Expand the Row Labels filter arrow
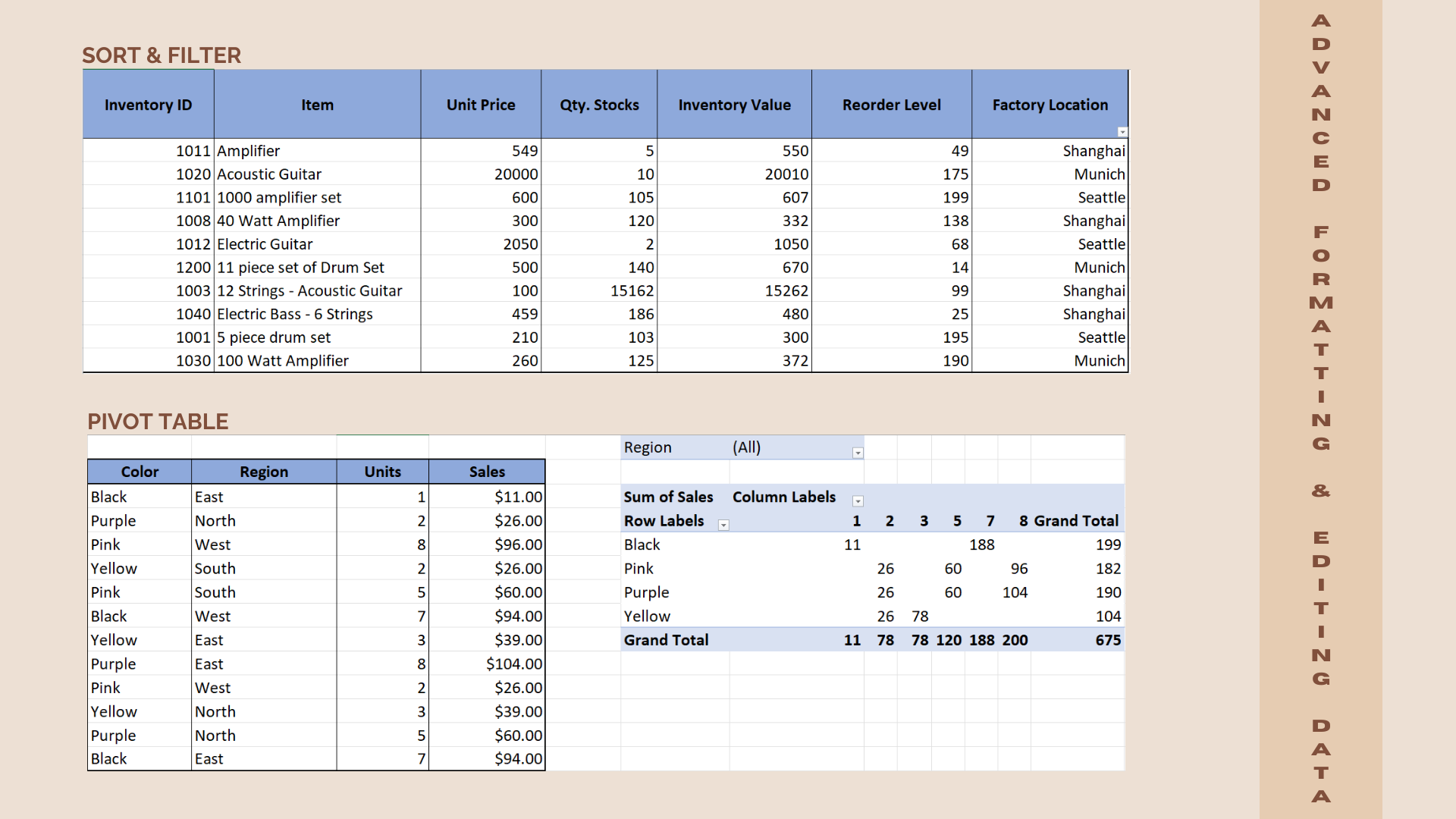This screenshot has height=819, width=1456. click(x=723, y=526)
